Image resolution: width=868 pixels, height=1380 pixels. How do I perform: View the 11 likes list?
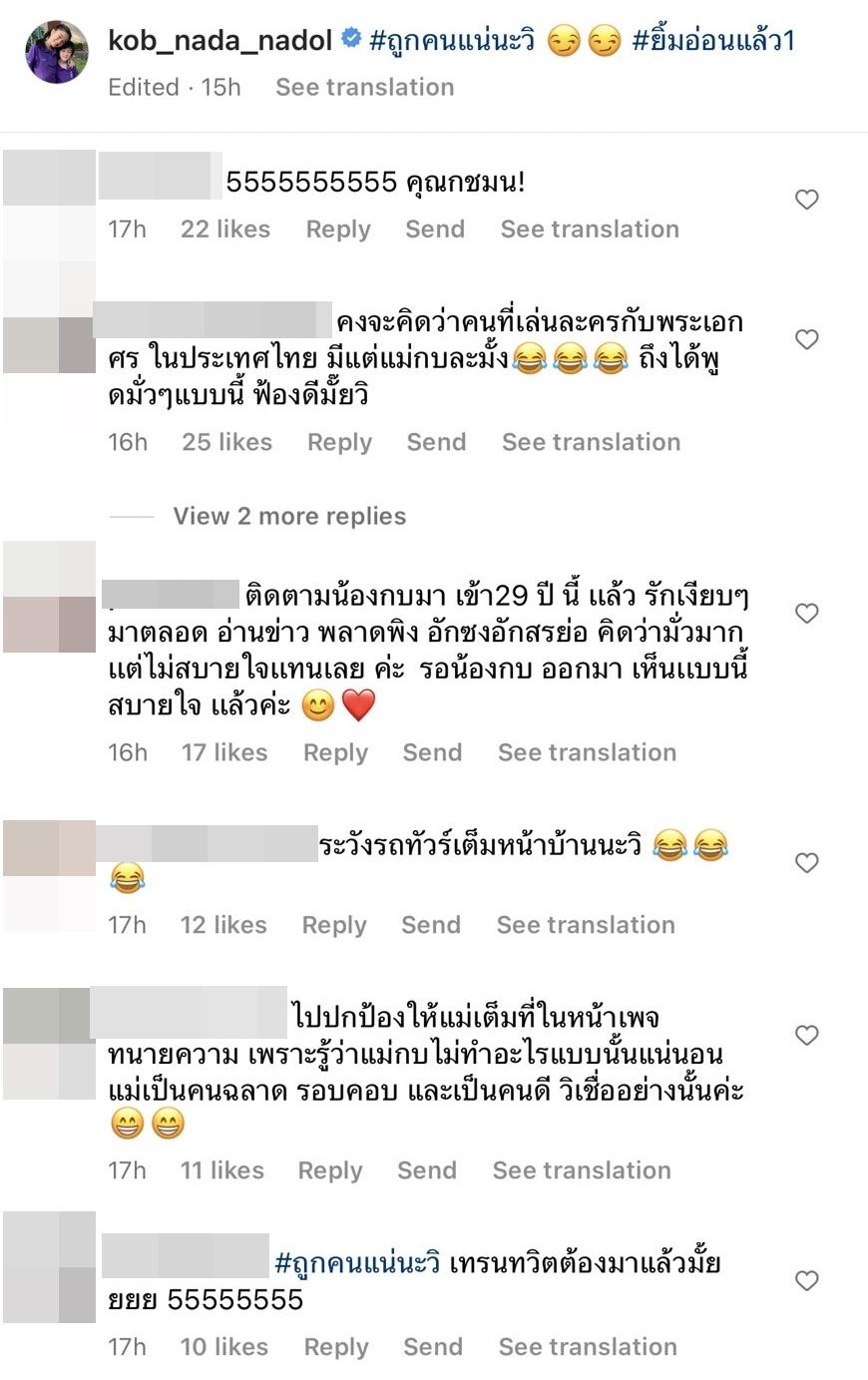(221, 1170)
